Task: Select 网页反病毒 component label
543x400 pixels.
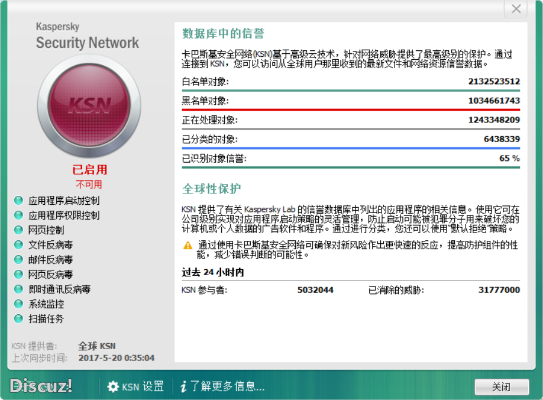Action: tap(51, 275)
